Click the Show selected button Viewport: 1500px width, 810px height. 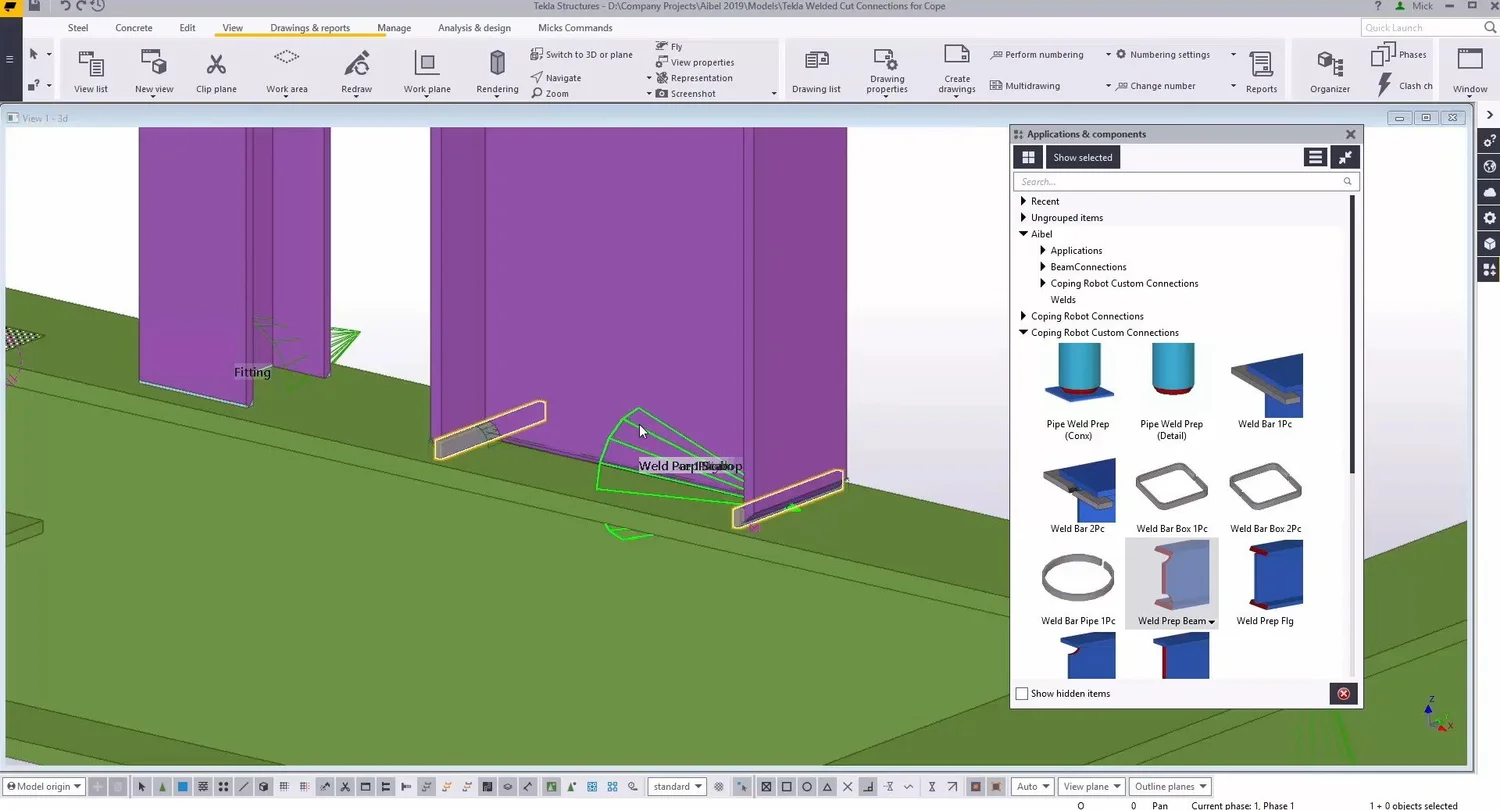tap(1082, 157)
